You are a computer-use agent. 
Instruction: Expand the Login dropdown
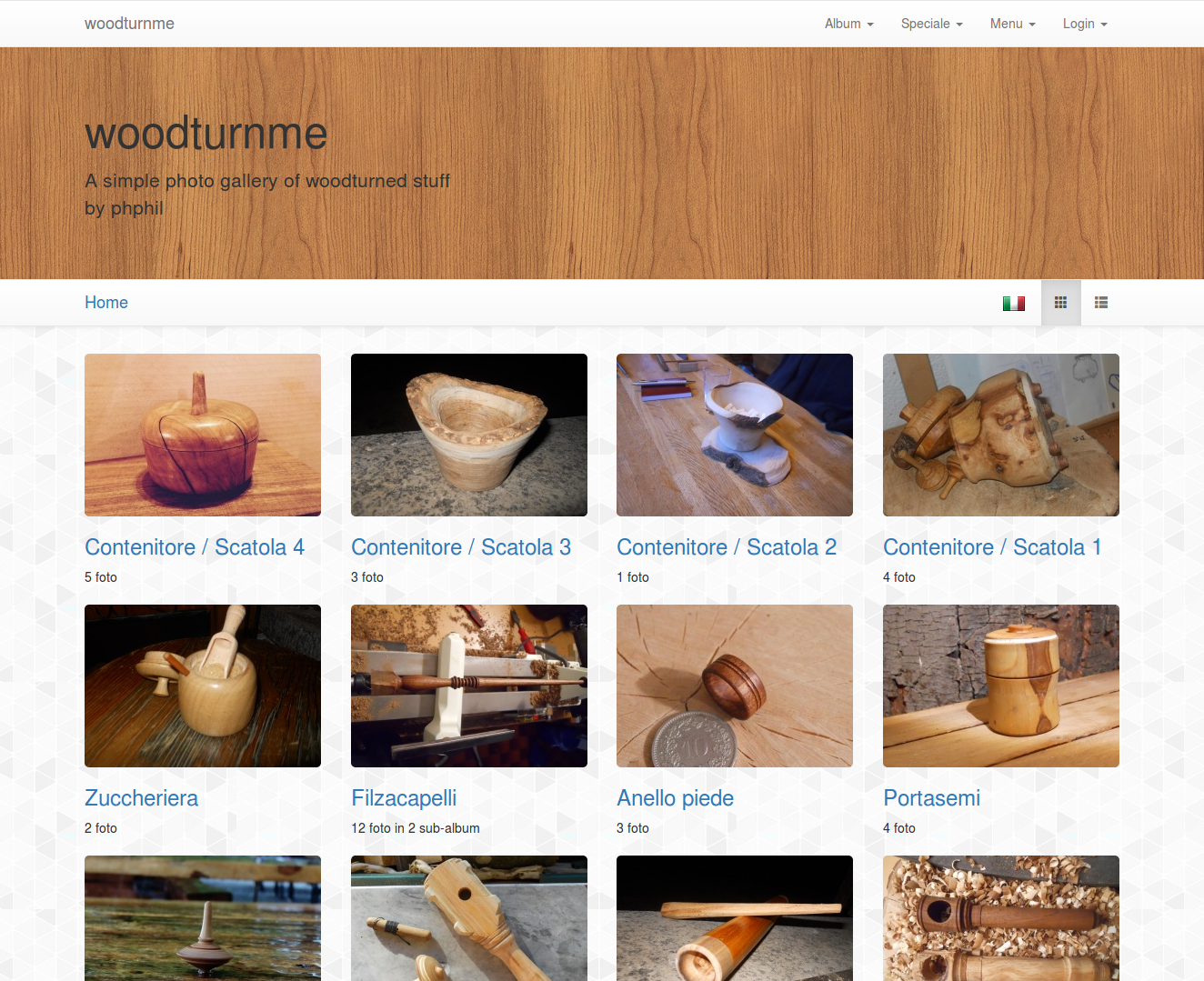(x=1085, y=24)
